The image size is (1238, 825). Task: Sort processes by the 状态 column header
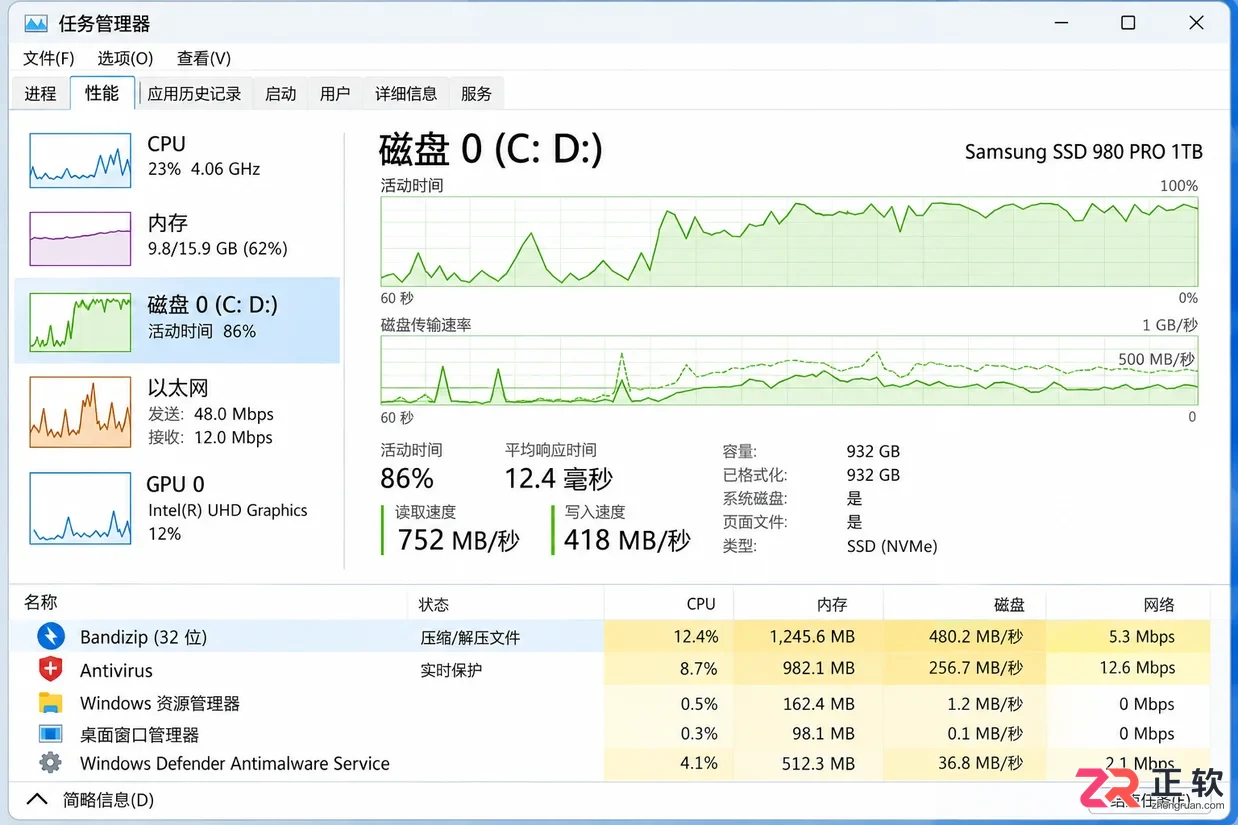tap(434, 604)
